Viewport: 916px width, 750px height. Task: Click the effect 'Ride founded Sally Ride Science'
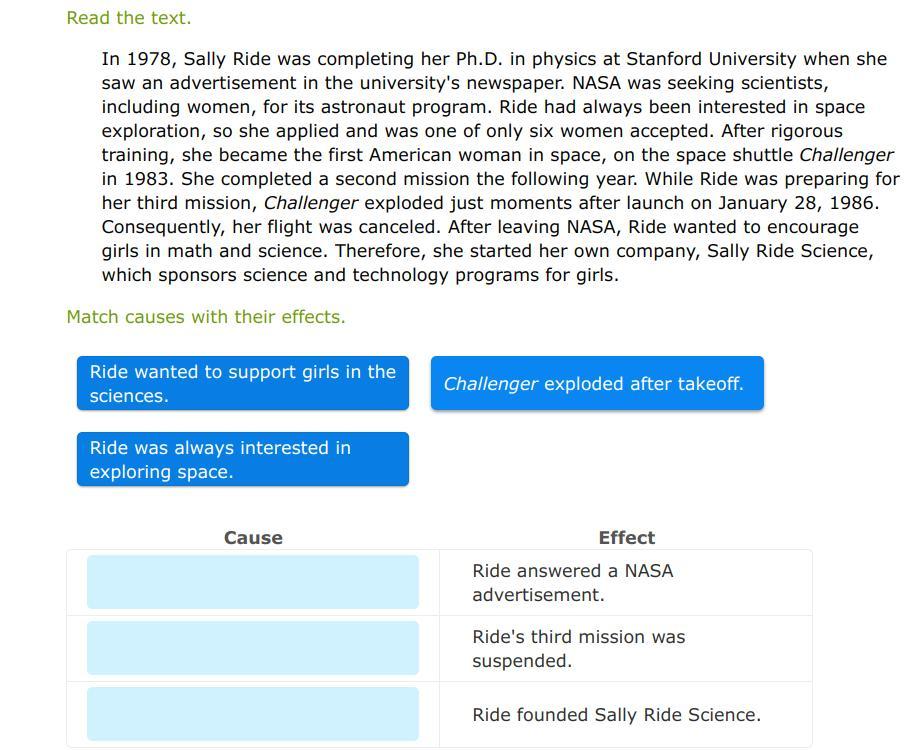[x=616, y=714]
